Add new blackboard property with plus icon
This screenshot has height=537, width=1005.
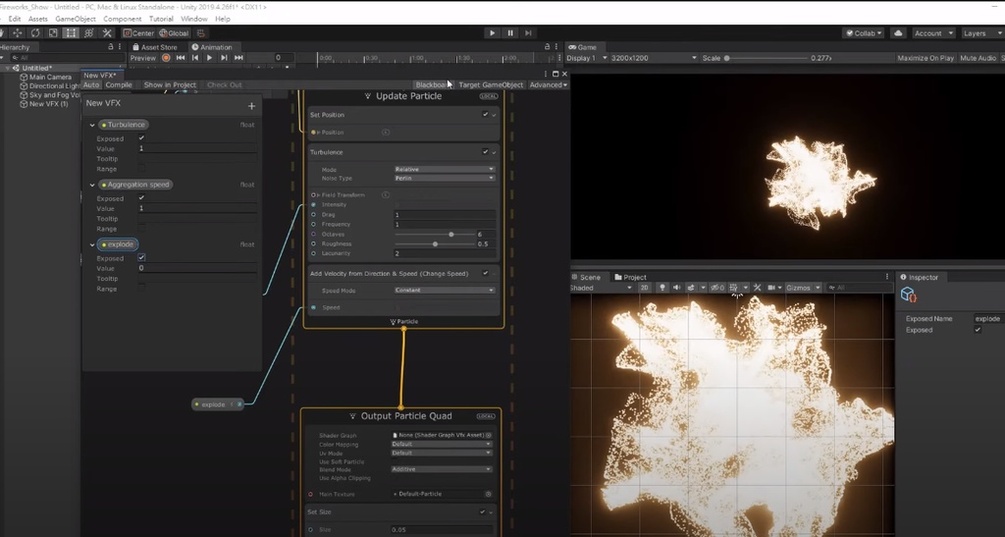[x=251, y=106]
